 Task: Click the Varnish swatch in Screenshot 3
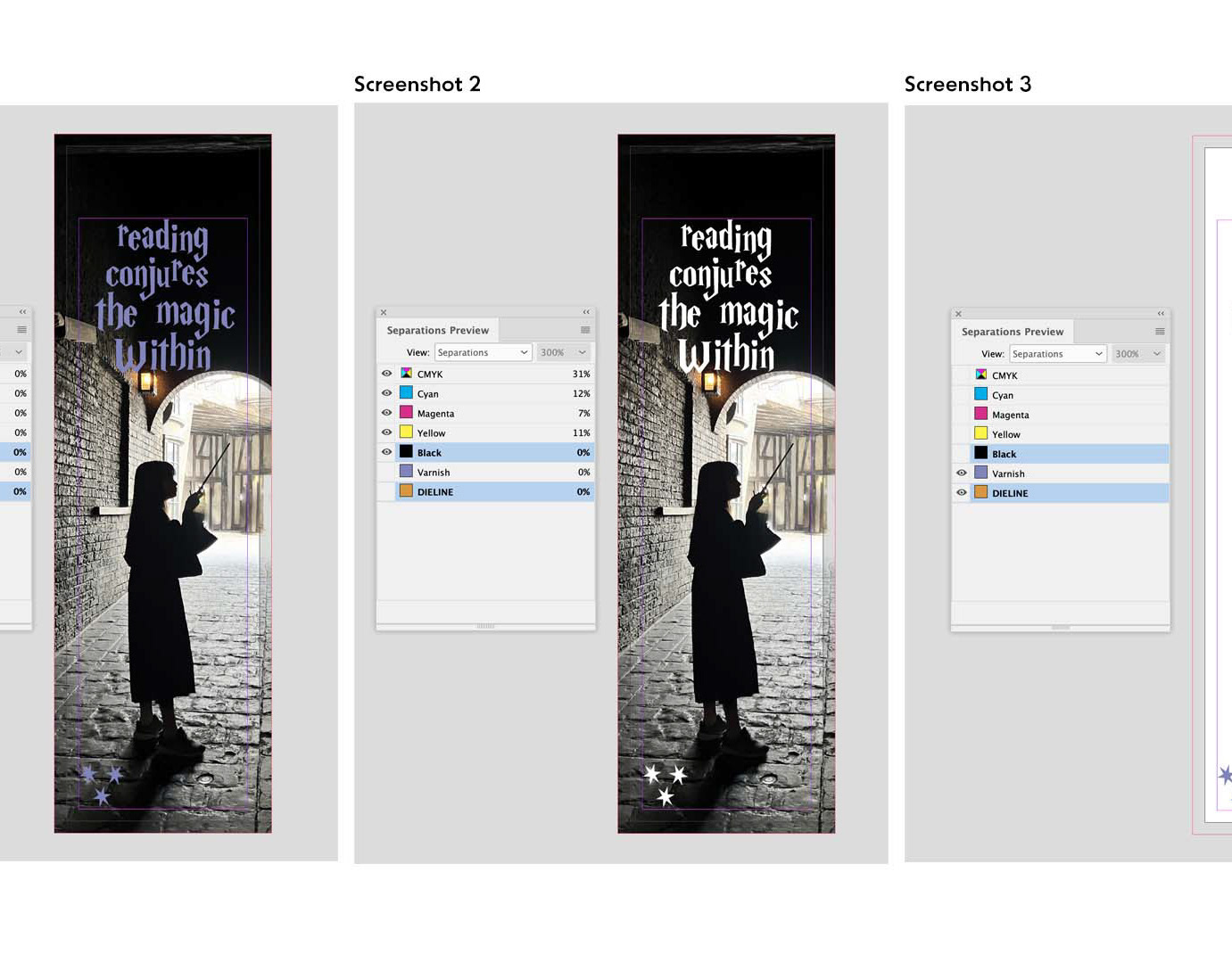[x=980, y=473]
